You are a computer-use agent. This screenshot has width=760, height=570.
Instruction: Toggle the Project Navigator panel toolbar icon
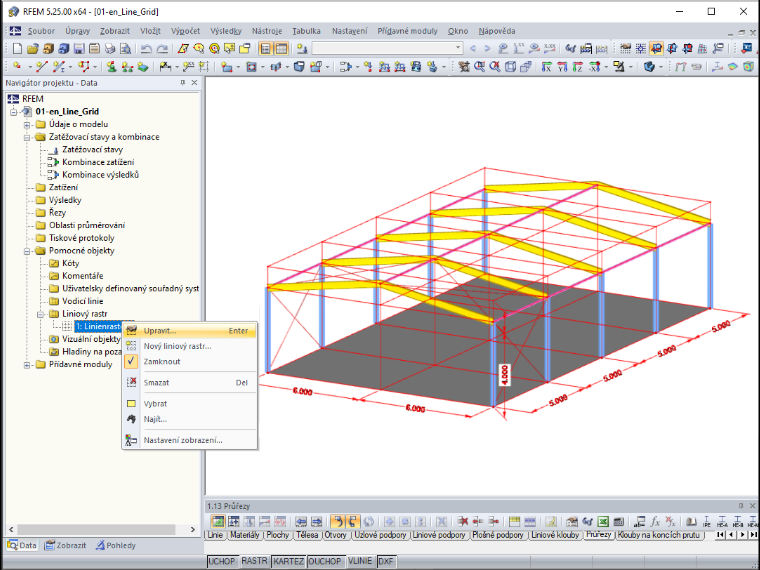(x=266, y=48)
